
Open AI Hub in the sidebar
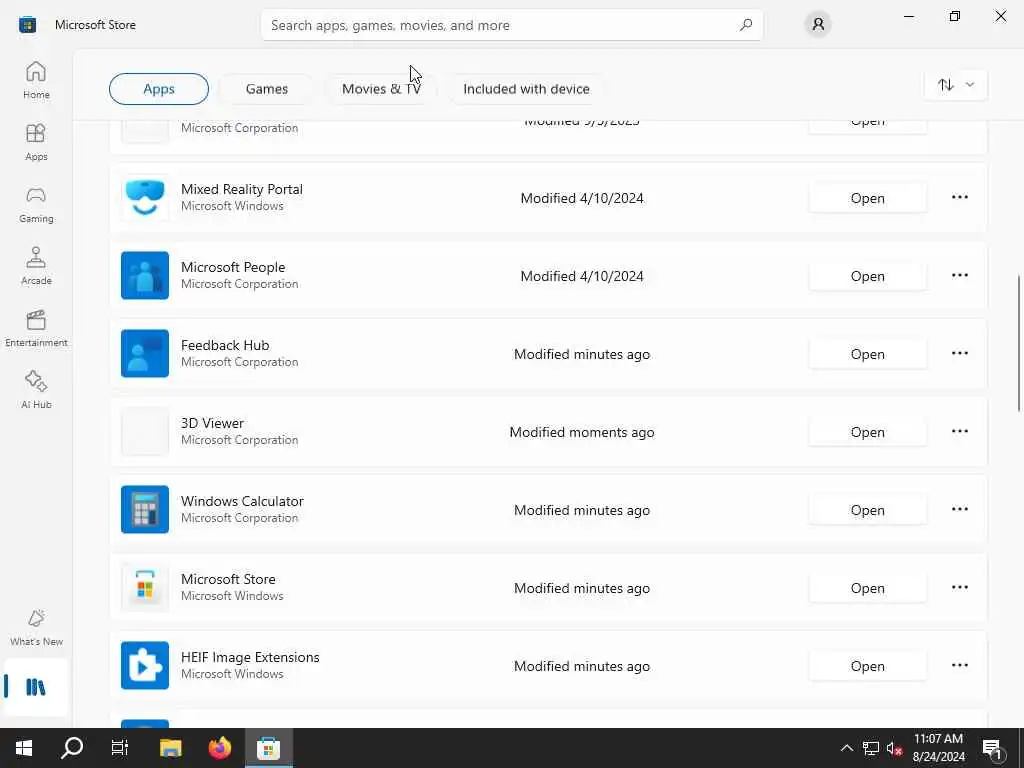(x=36, y=391)
